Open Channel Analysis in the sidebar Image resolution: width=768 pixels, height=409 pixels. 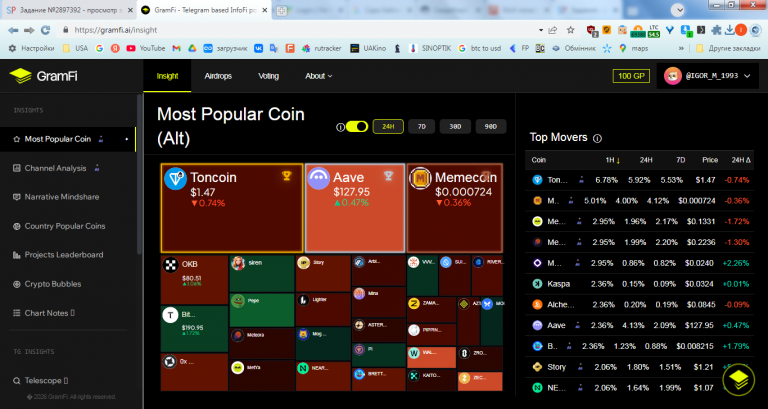pyautogui.click(x=68, y=168)
